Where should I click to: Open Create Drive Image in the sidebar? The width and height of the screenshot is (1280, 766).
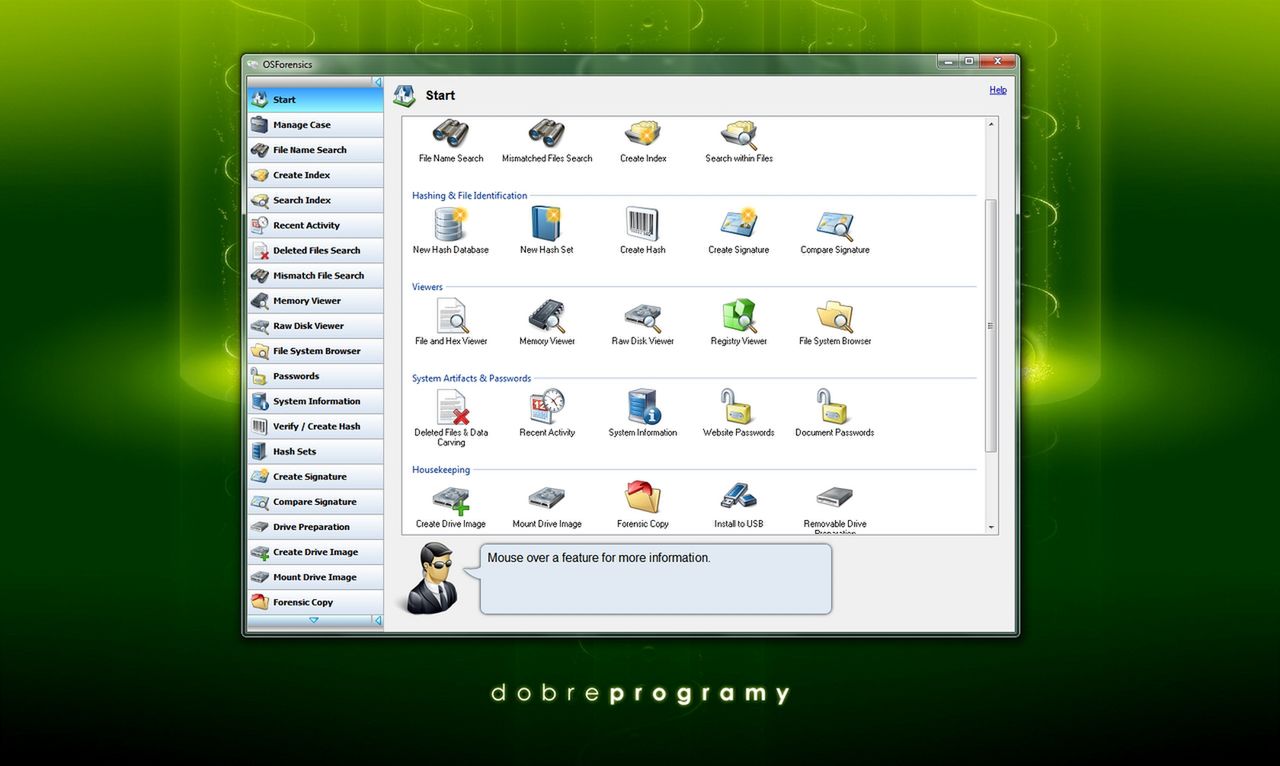315,552
